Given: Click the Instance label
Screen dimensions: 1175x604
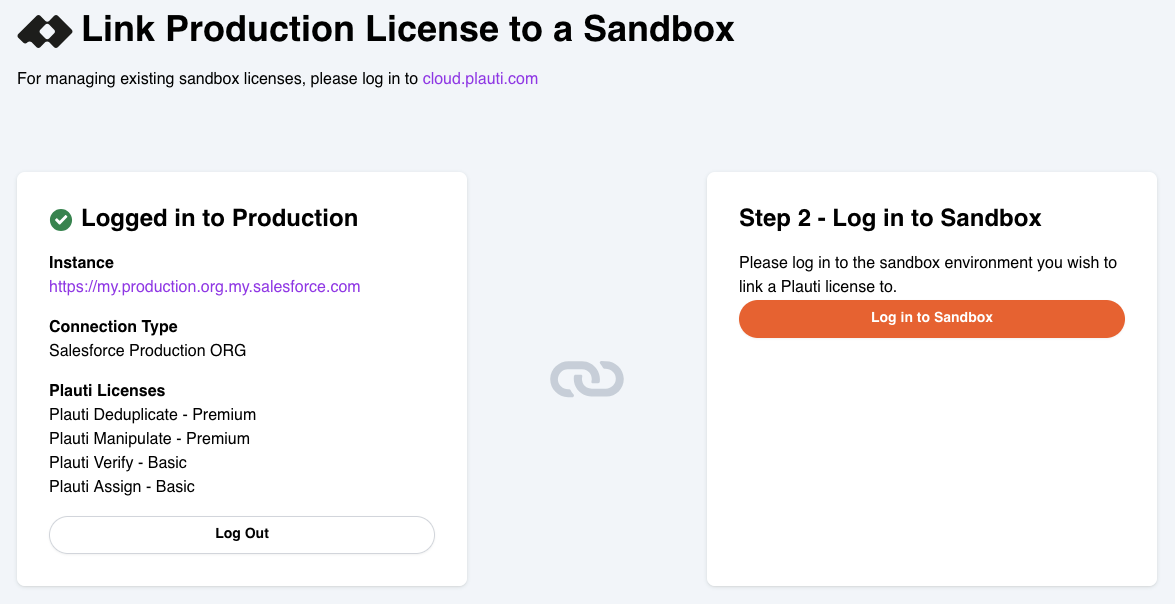Looking at the screenshot, I should click(x=82, y=262).
